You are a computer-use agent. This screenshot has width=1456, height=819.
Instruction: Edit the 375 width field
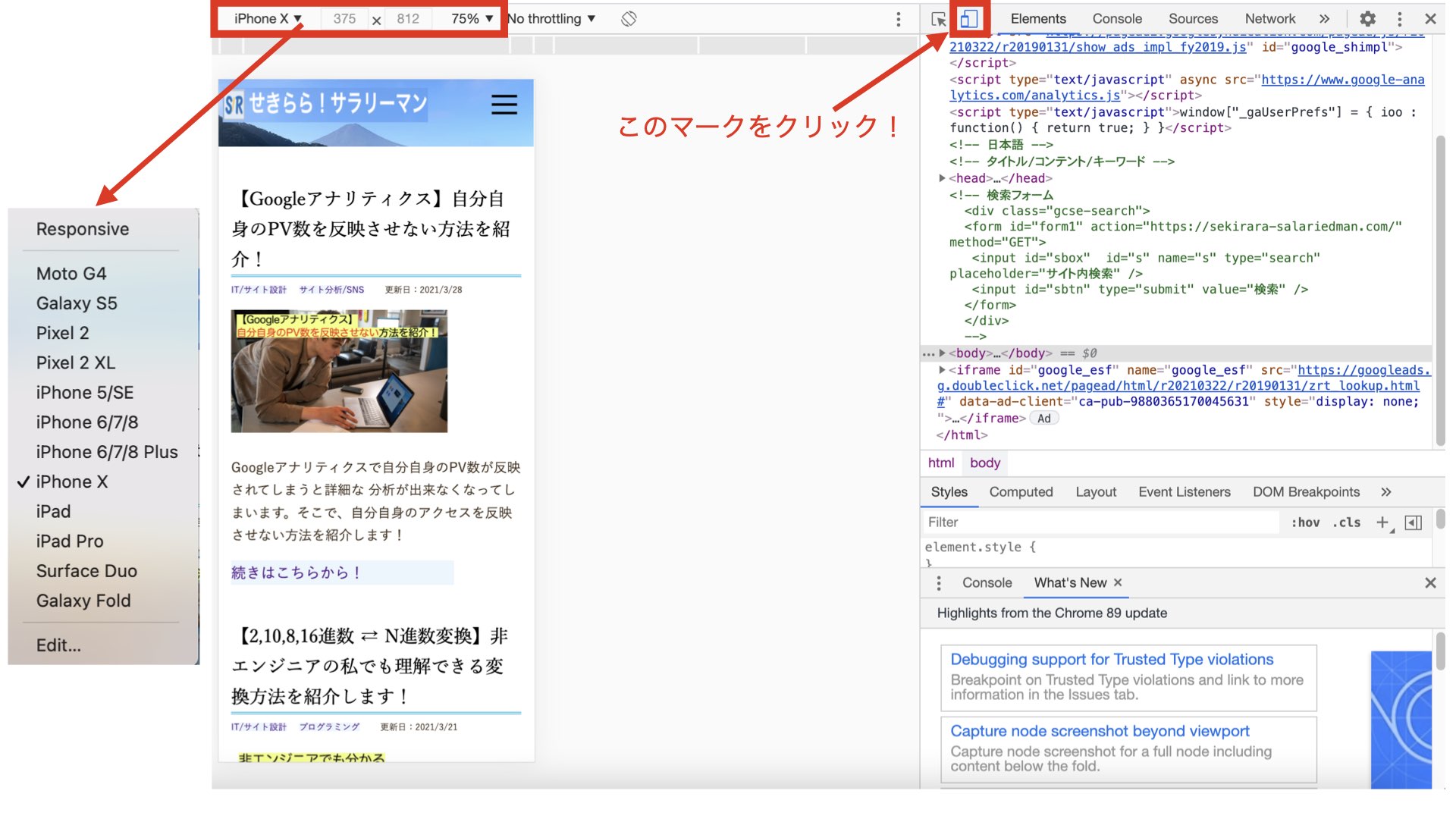[344, 19]
